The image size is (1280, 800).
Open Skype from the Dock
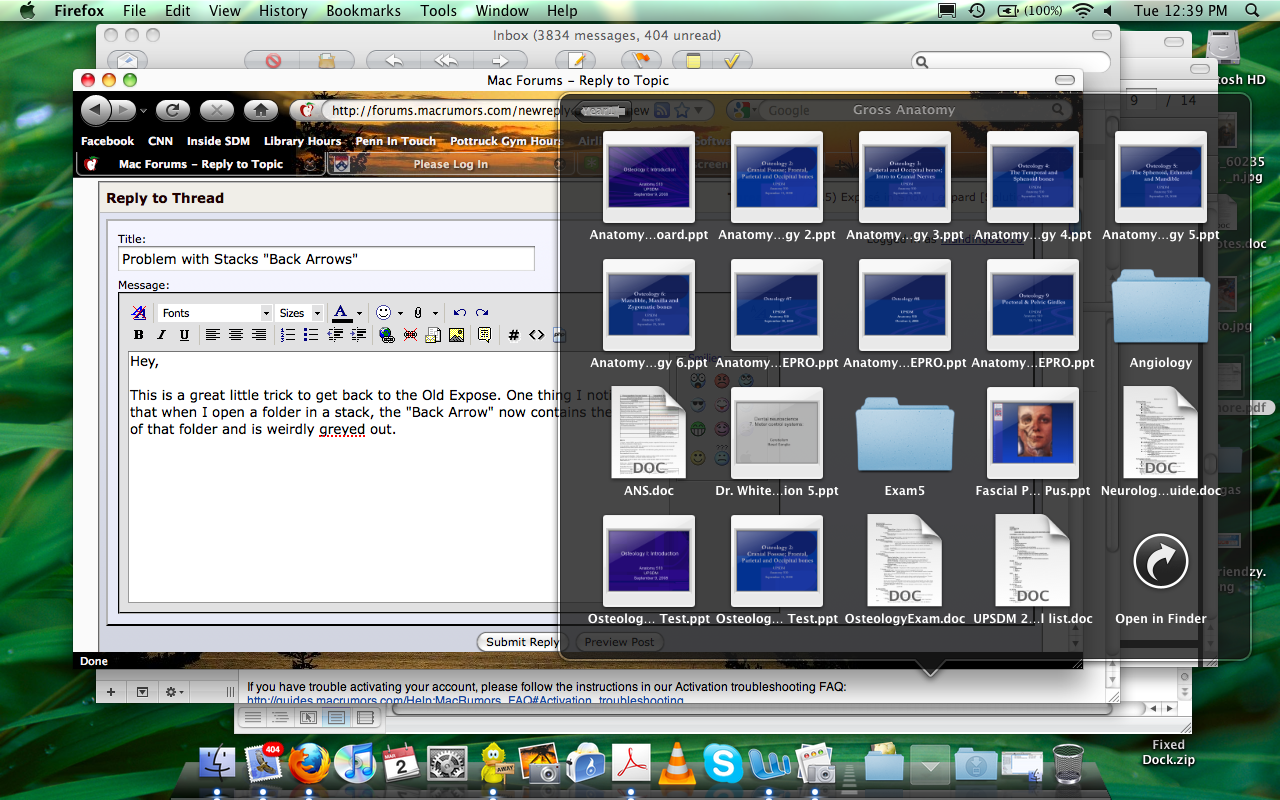pos(722,764)
